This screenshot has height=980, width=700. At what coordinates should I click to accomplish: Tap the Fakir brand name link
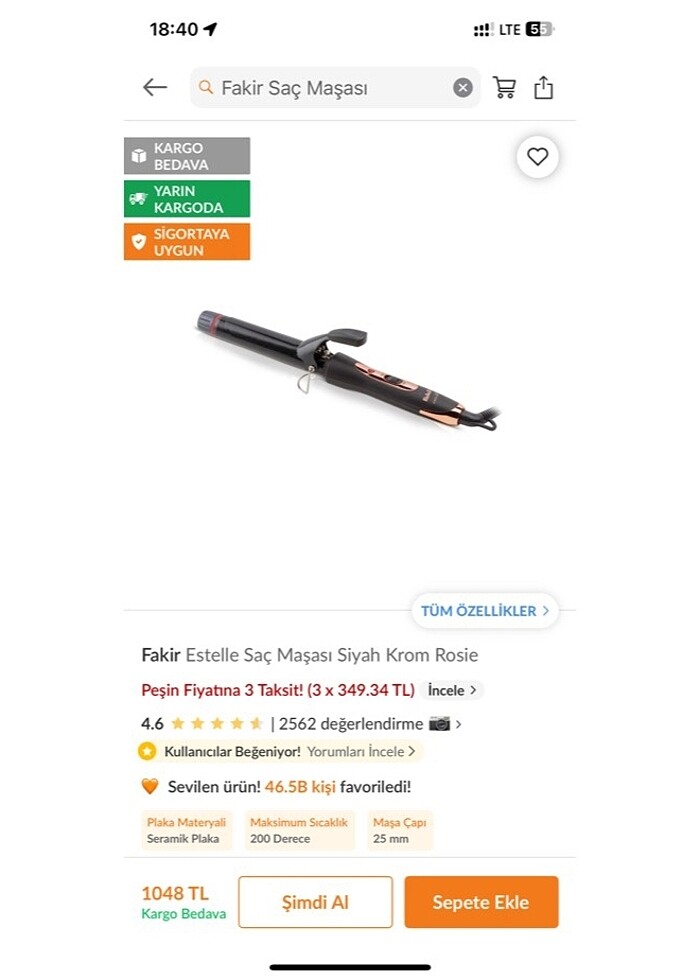tap(161, 655)
